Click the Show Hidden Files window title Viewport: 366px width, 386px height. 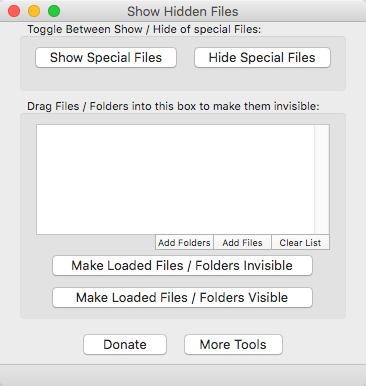coord(183,11)
